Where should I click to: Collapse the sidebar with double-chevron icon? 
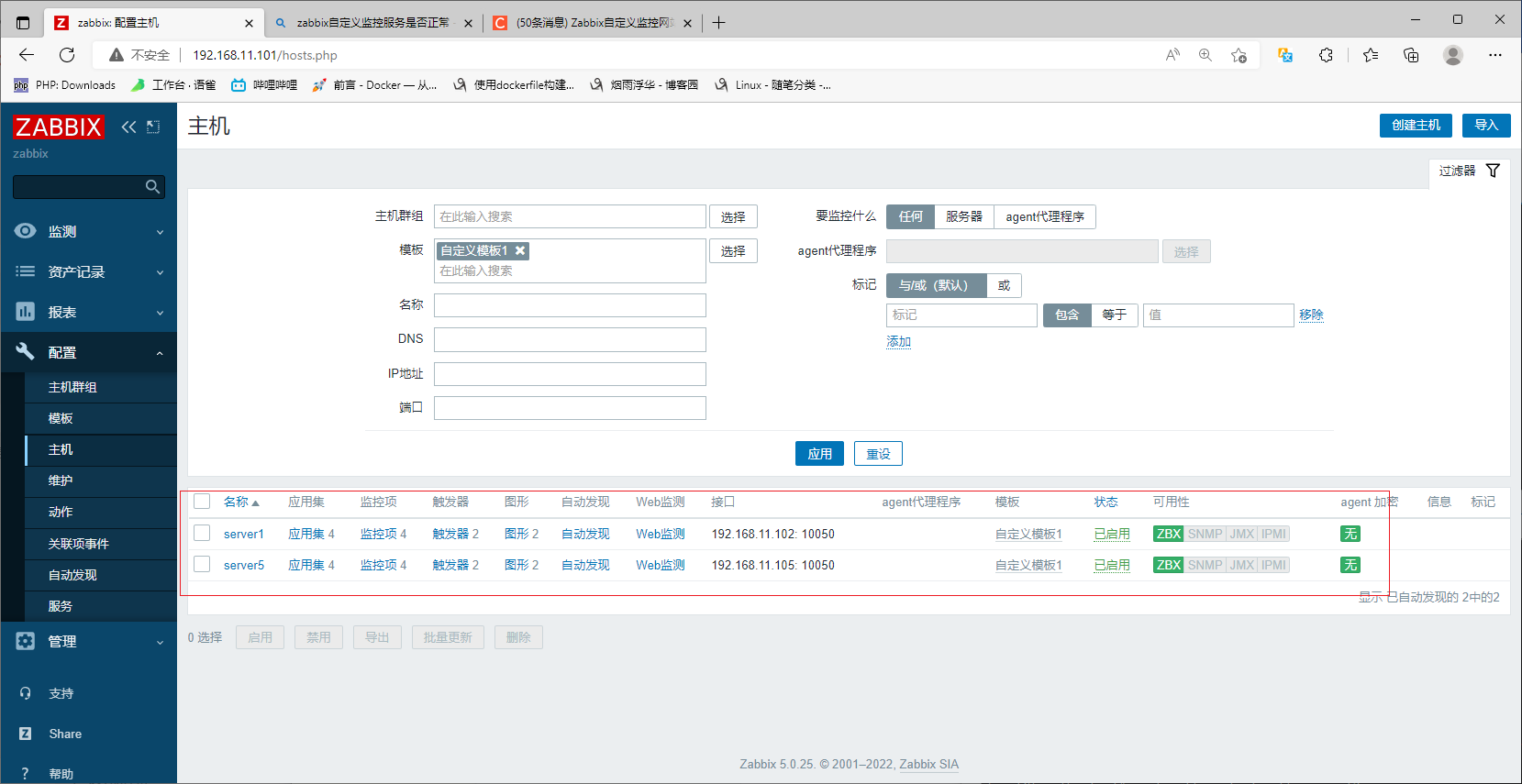point(128,127)
